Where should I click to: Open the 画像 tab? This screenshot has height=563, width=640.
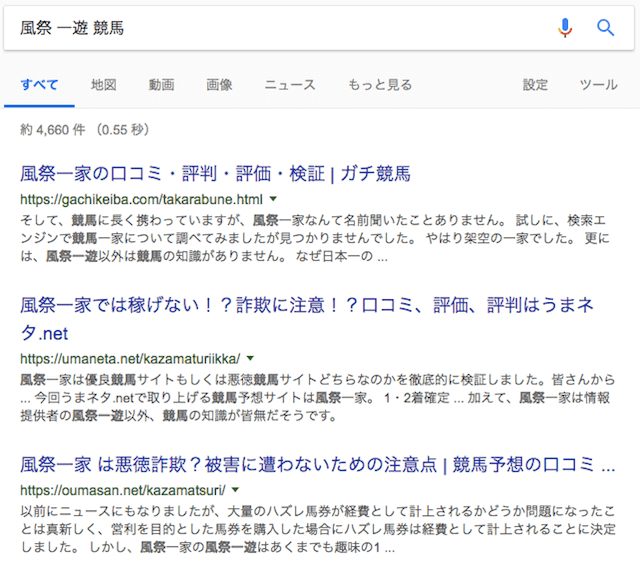tap(219, 85)
